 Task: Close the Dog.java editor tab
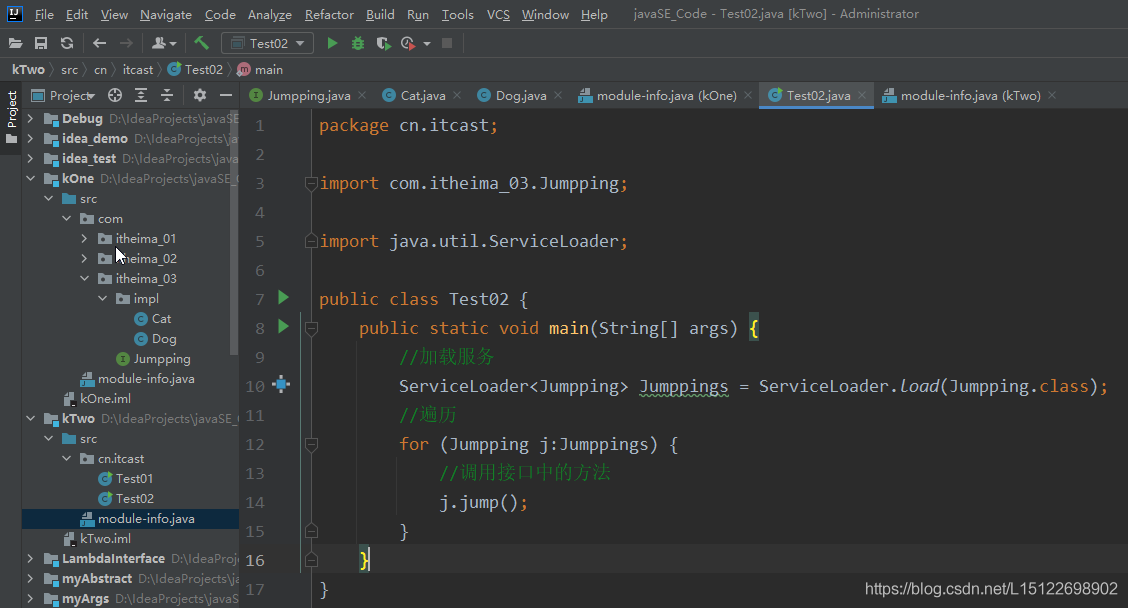[x=558, y=96]
